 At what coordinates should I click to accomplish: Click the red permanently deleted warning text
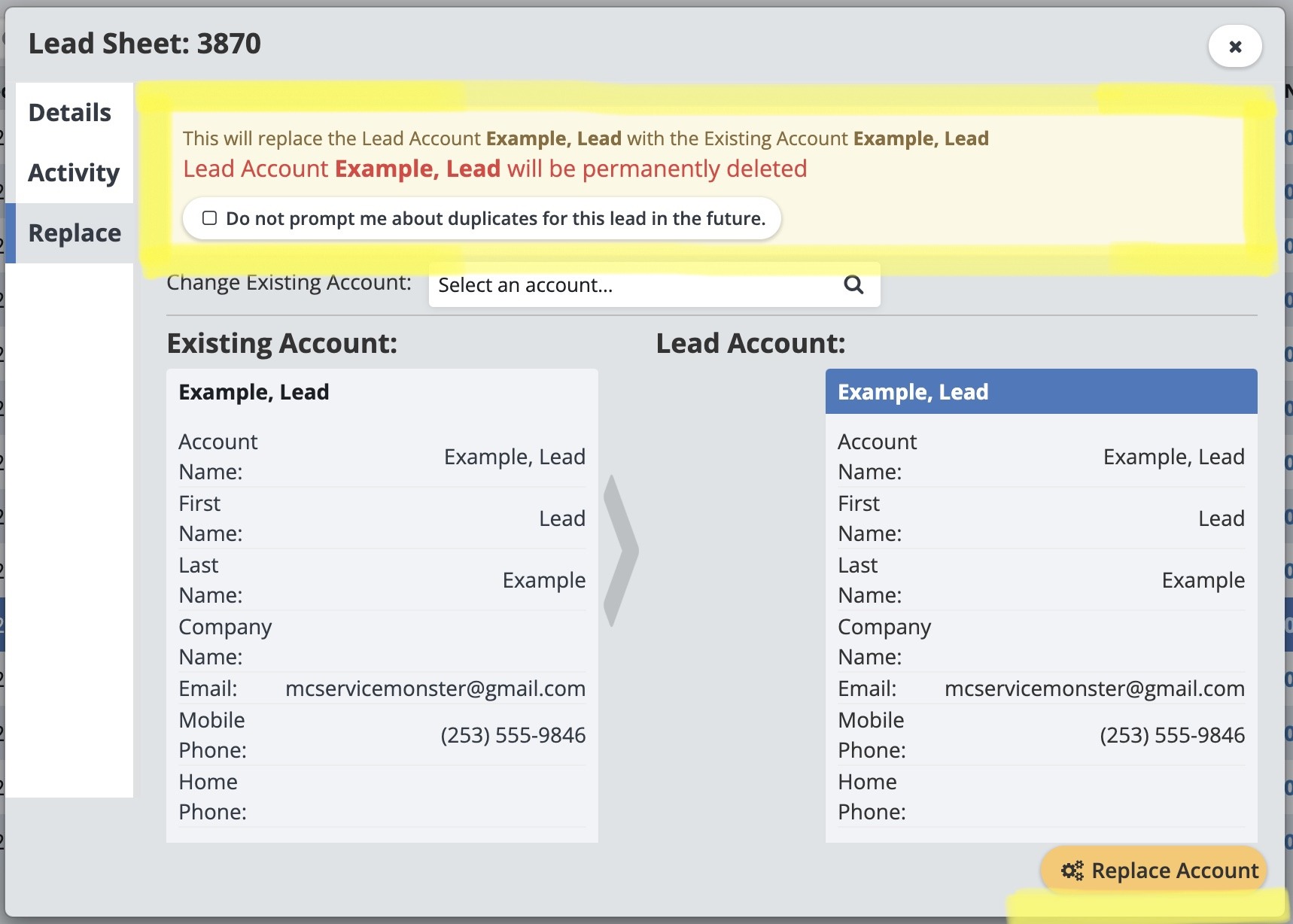pos(494,169)
